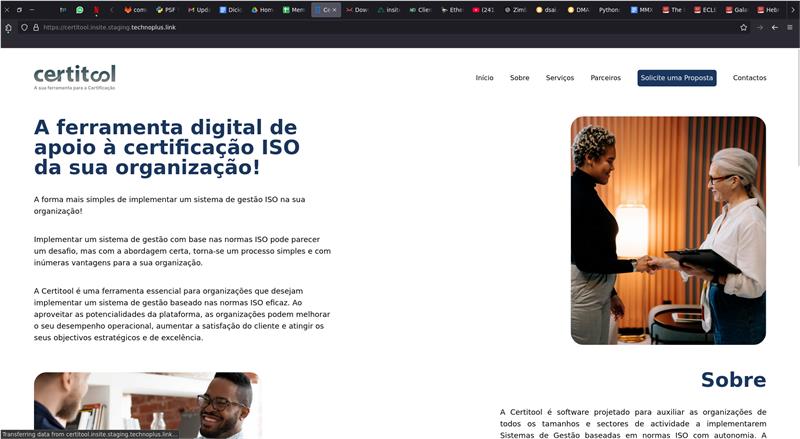The width and height of the screenshot is (800, 439).
Task: Go to Sobre in the navigation menu
Action: click(519, 78)
